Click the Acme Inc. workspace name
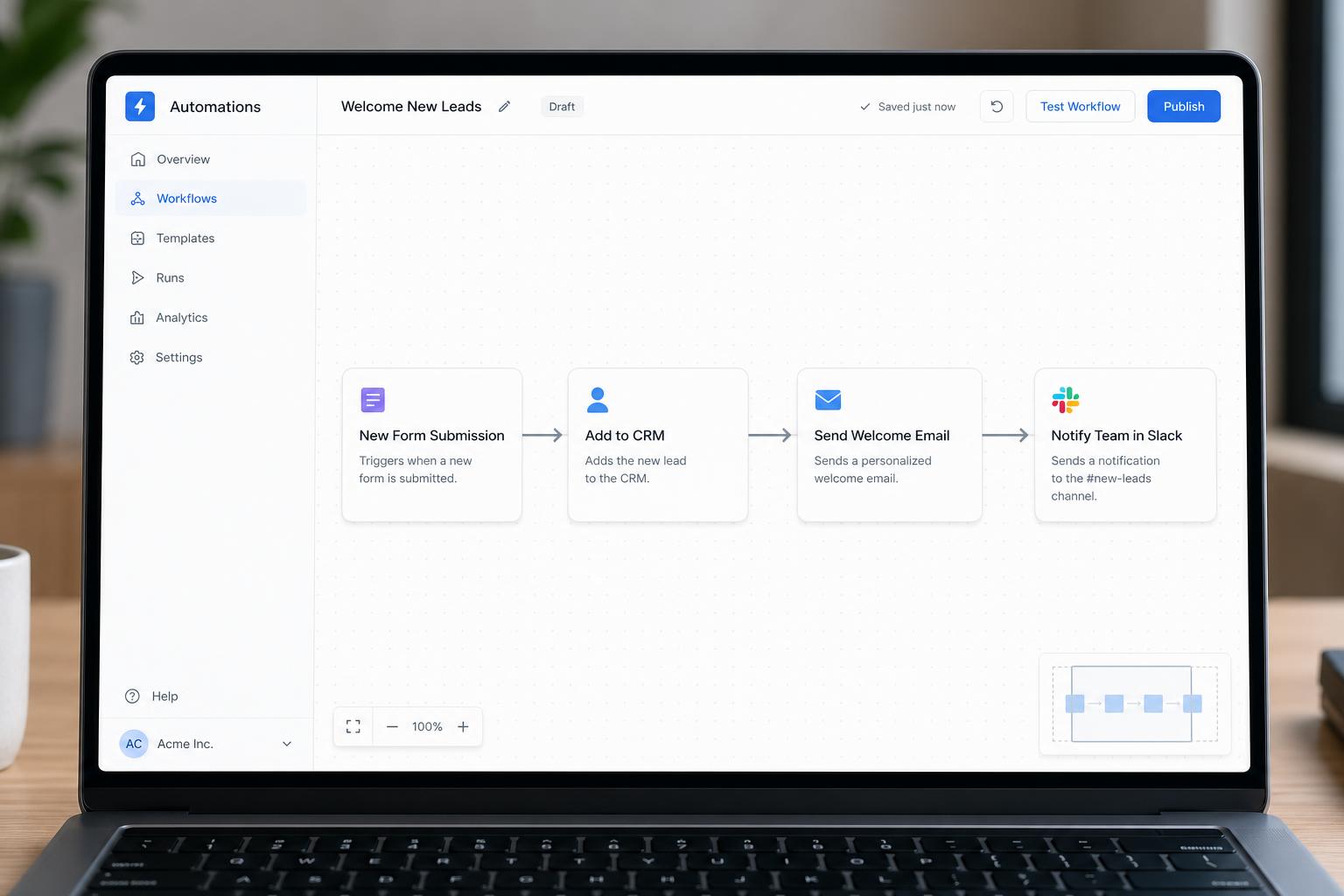Image resolution: width=1344 pixels, height=896 pixels. [185, 744]
